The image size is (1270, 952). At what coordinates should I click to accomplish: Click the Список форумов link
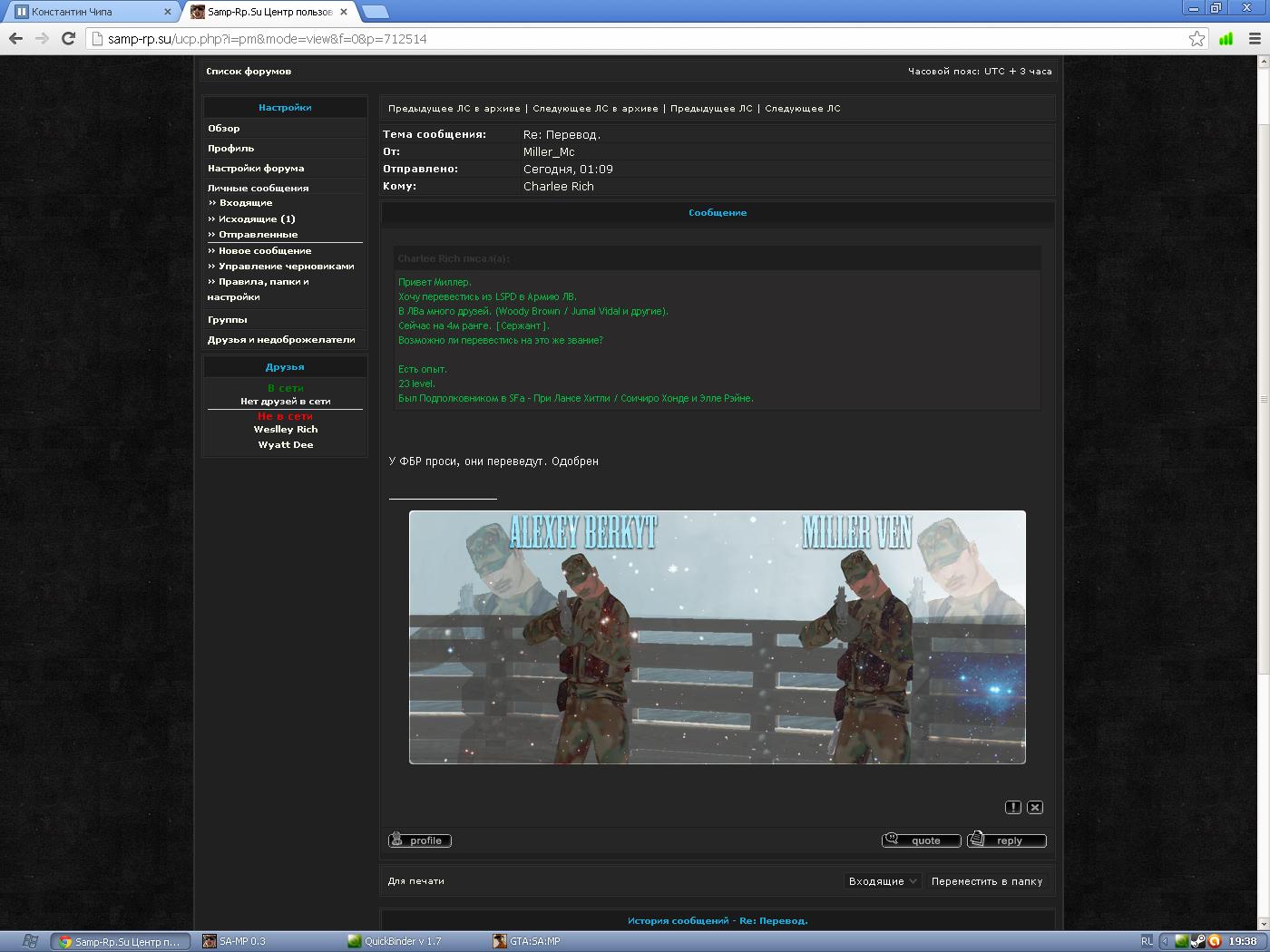(x=249, y=71)
